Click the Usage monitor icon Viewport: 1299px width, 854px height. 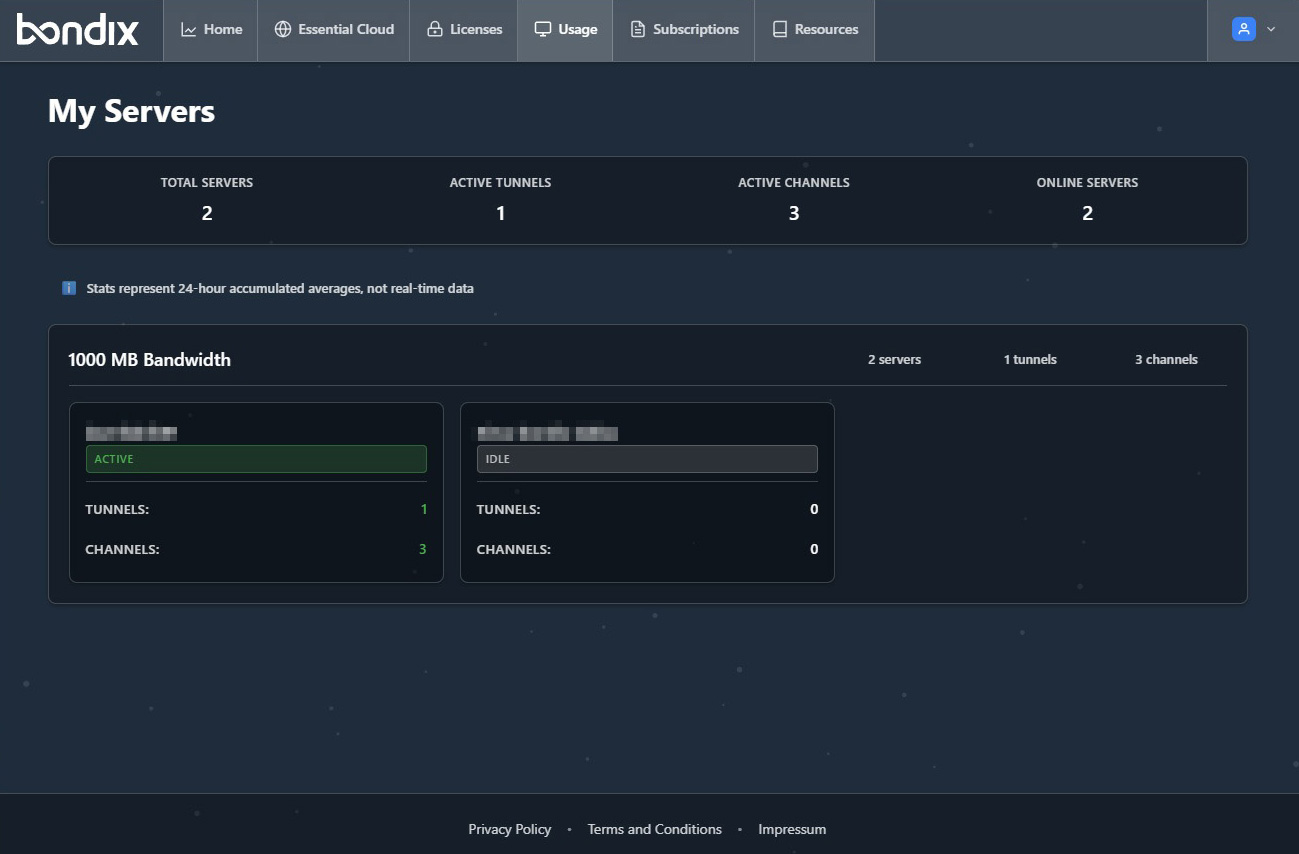[543, 30]
